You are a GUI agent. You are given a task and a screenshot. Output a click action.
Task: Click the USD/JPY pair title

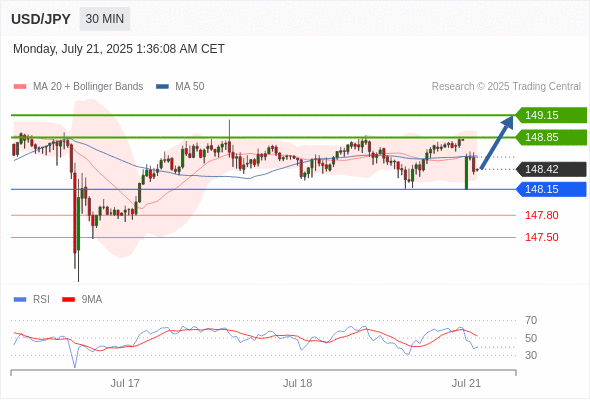coord(41,19)
